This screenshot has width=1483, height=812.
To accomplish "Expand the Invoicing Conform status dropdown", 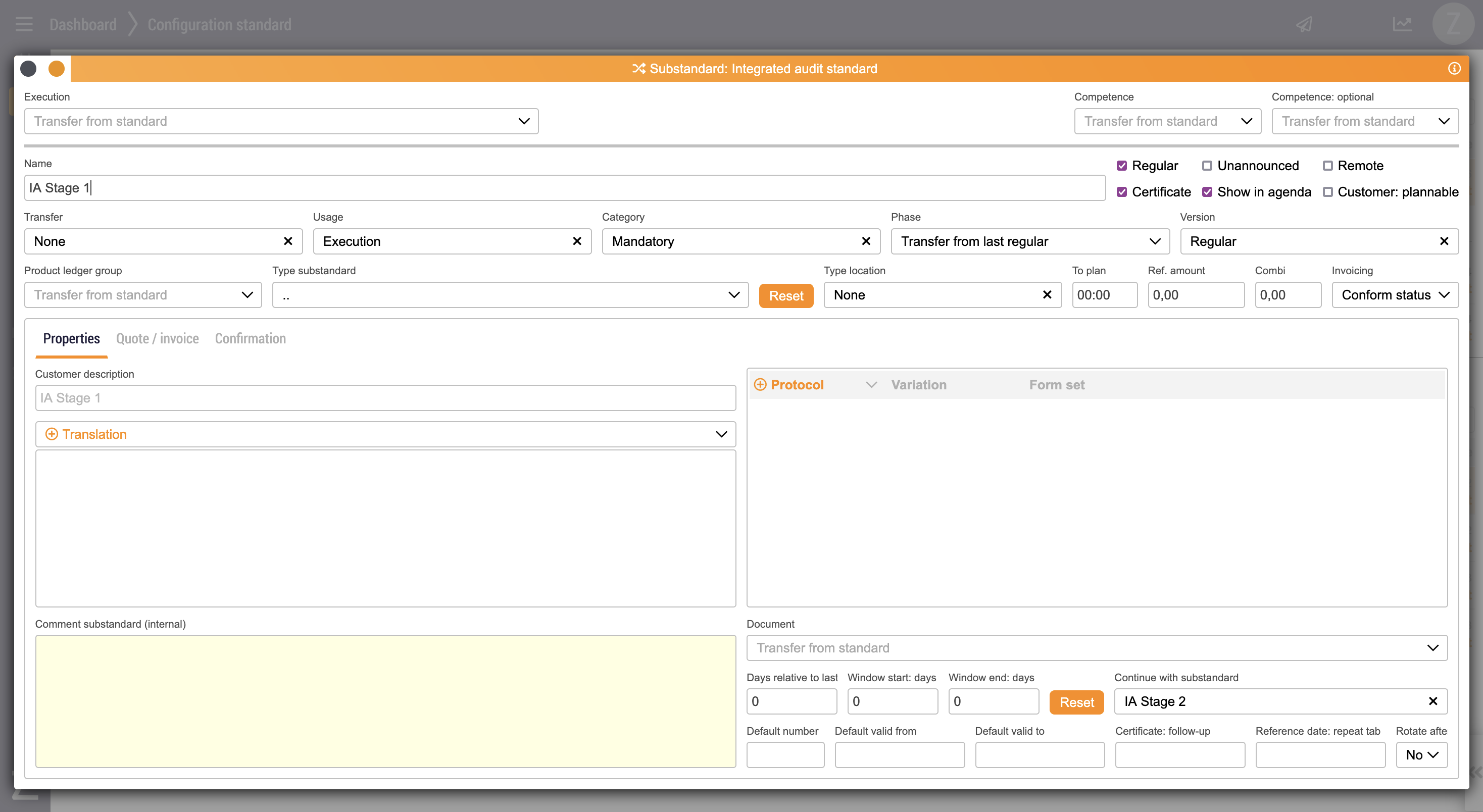I will coord(1394,294).
